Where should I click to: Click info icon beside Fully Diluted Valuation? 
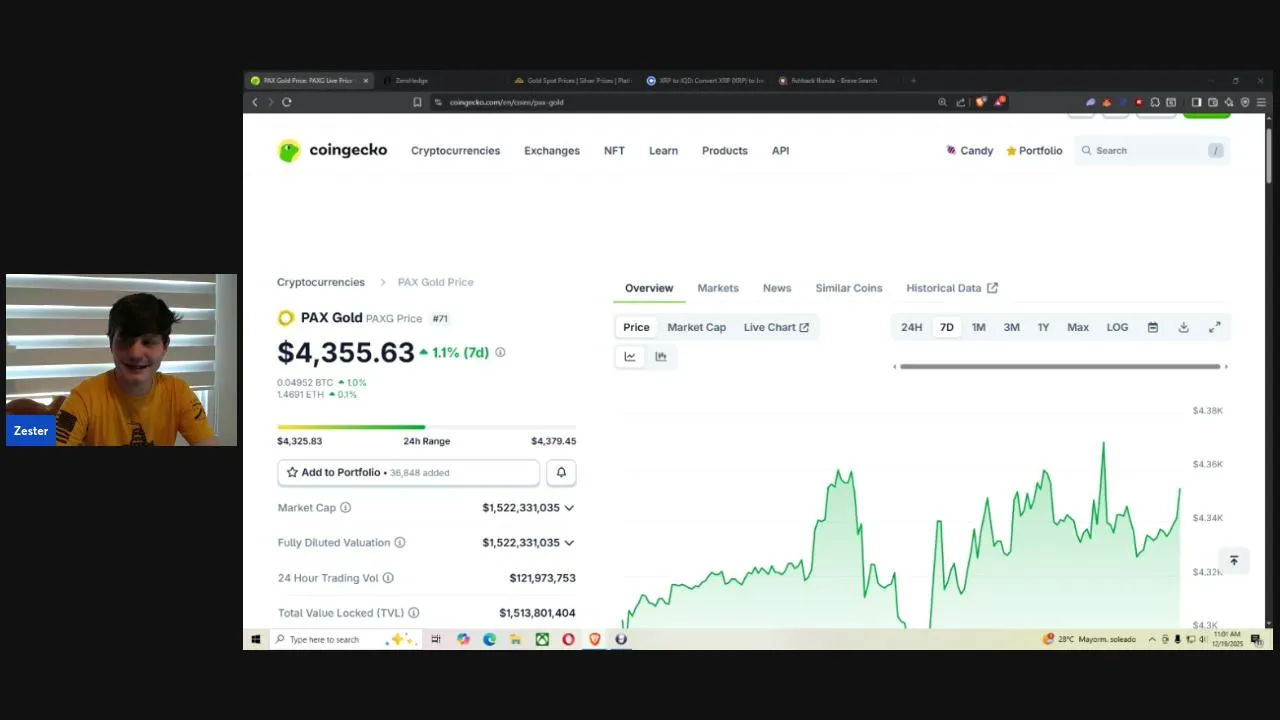(x=399, y=543)
